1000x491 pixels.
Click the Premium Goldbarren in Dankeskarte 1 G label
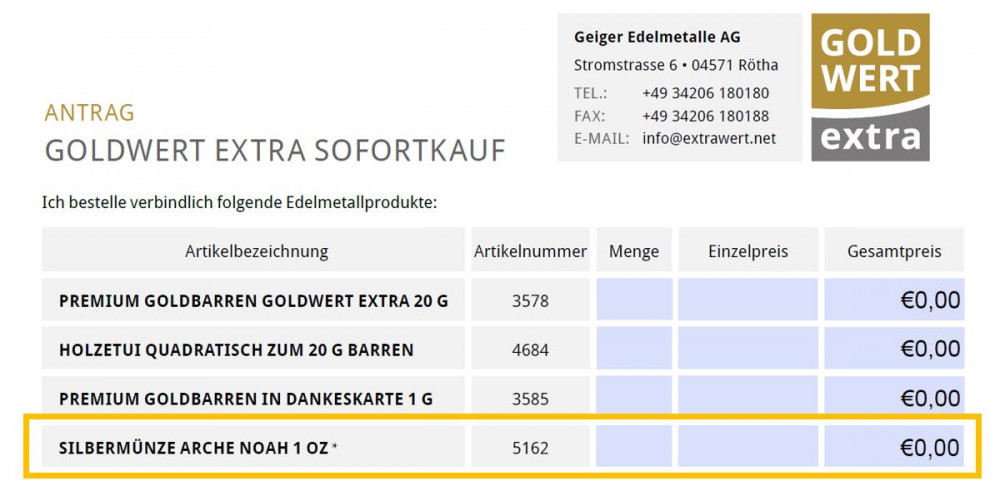point(246,399)
